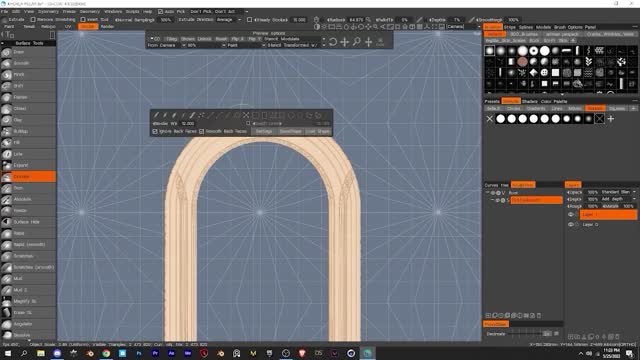Open the Extrude Direction Average dropdown
This screenshot has height=360, width=640.
pyautogui.click(x=228, y=19)
